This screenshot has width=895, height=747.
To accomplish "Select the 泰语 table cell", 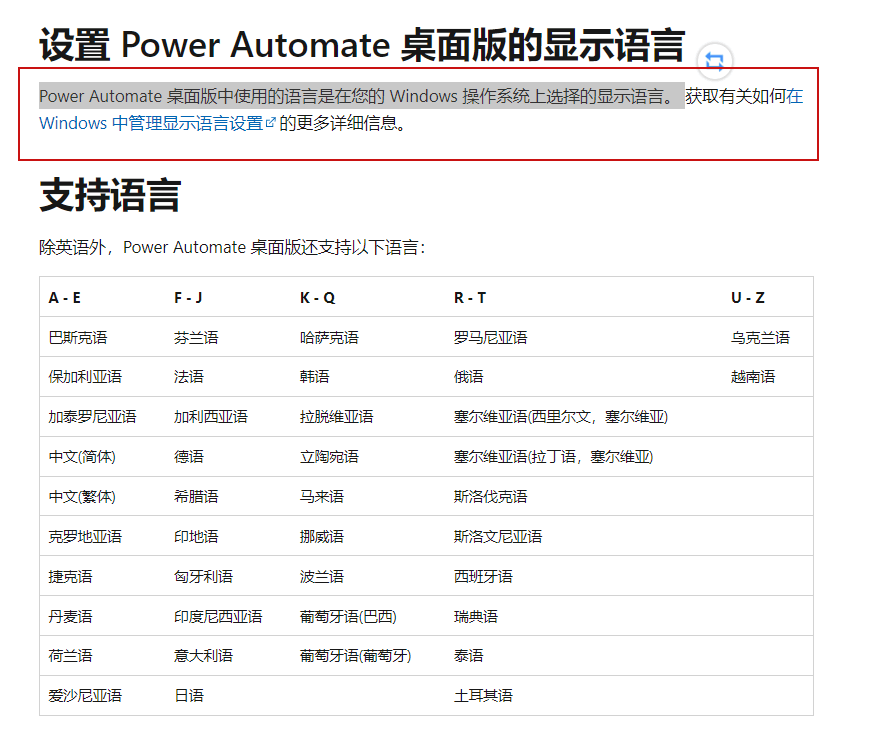I will click(468, 656).
